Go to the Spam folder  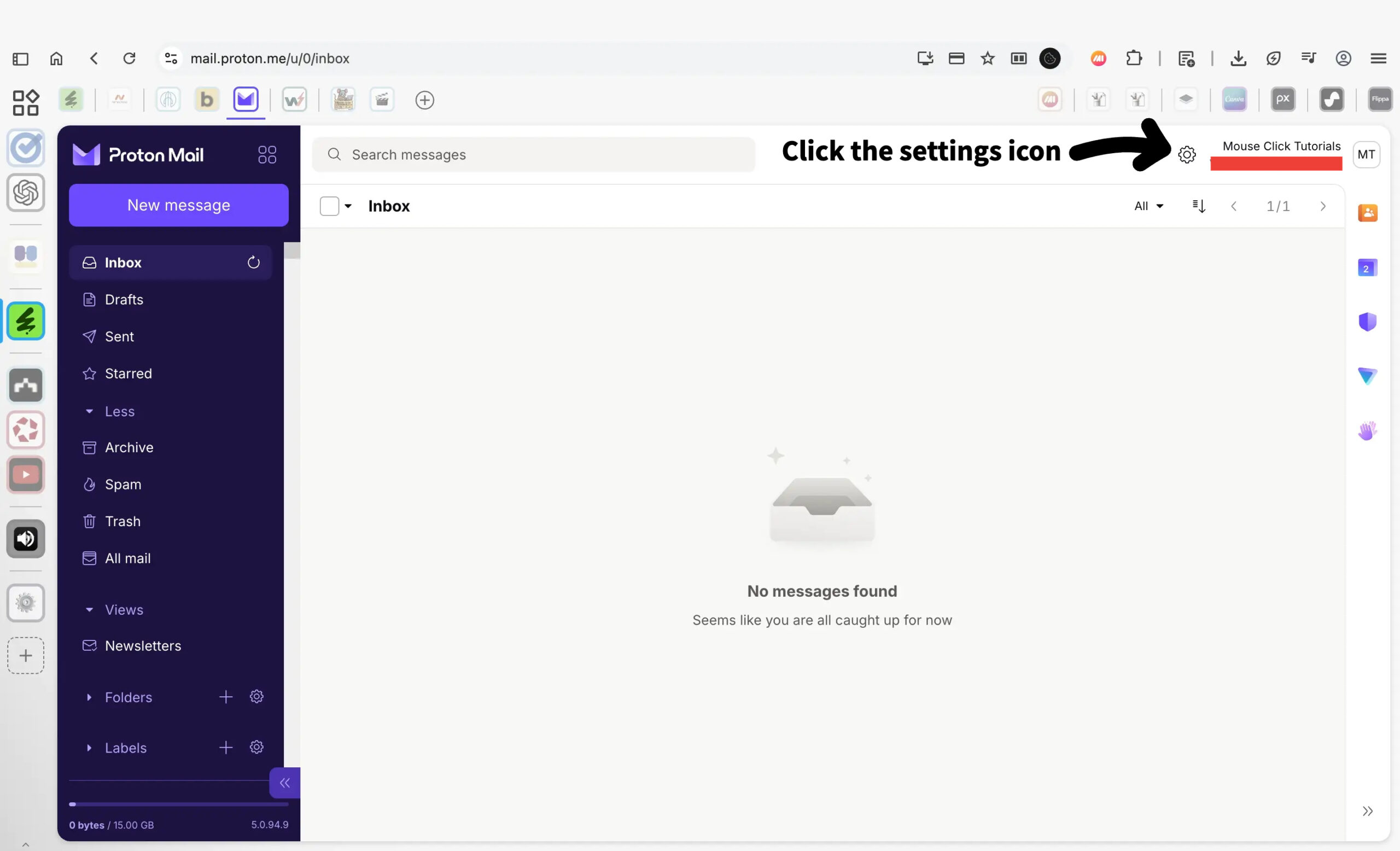click(x=122, y=485)
